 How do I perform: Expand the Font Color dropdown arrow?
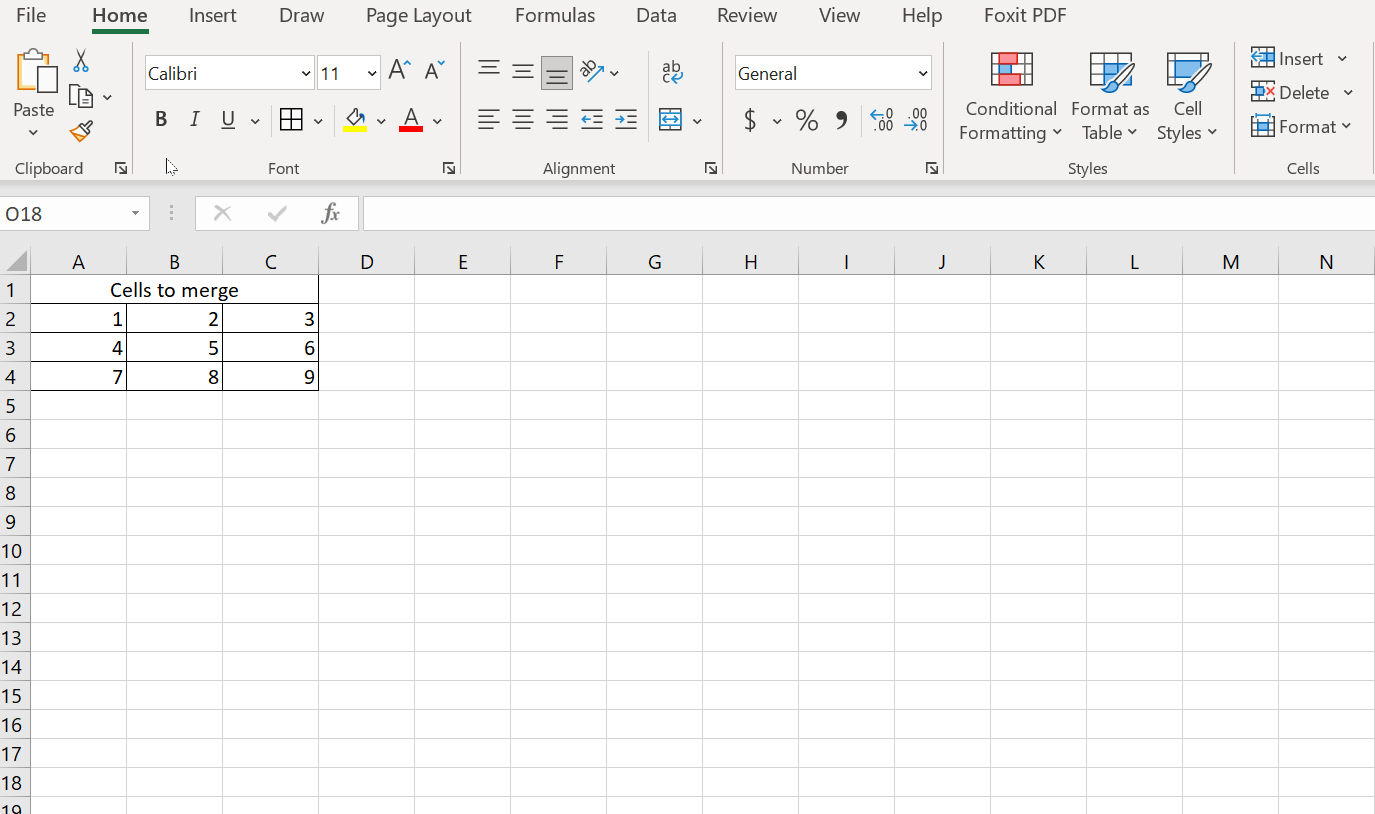pyautogui.click(x=437, y=121)
